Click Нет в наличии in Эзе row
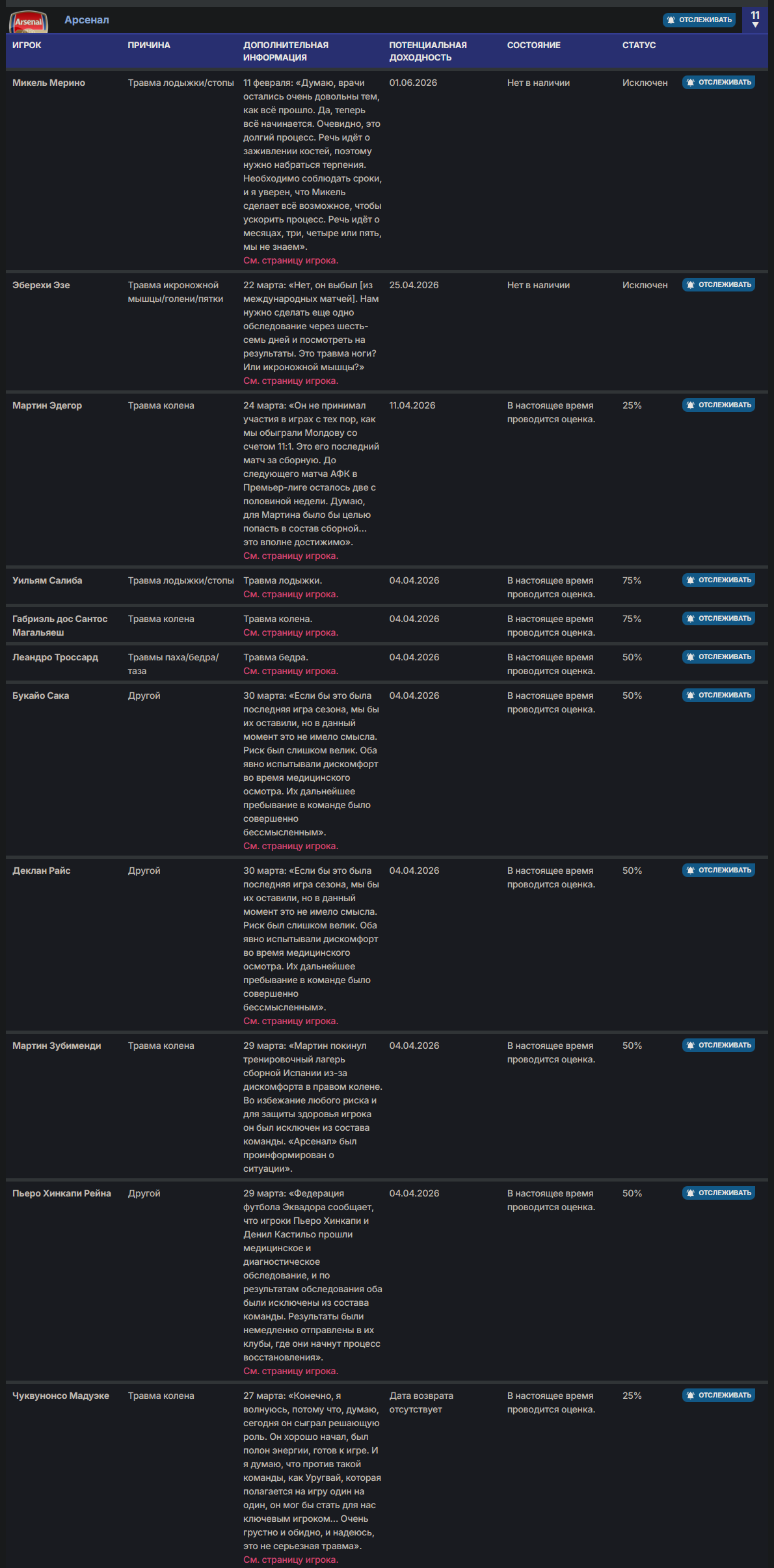 coord(538,286)
